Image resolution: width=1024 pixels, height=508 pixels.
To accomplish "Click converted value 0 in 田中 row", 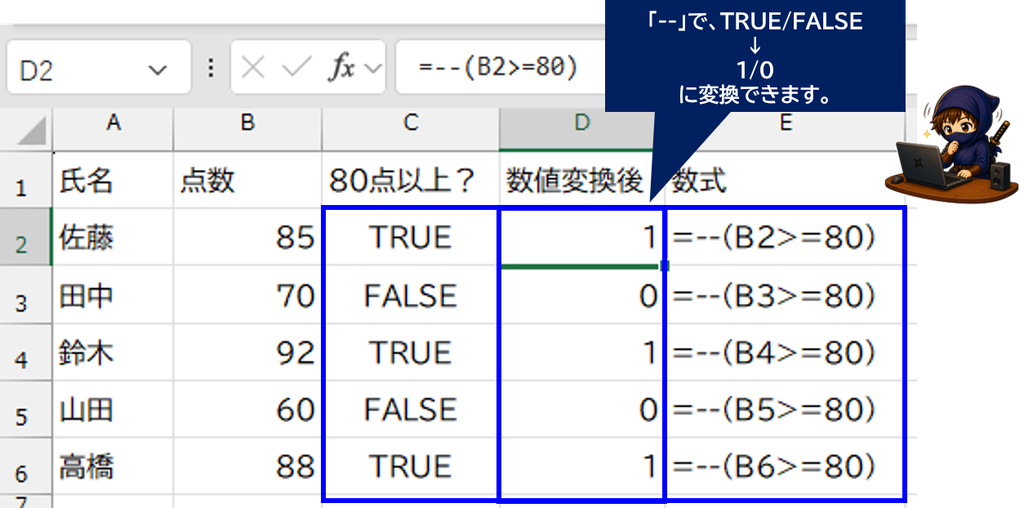I will [581, 295].
